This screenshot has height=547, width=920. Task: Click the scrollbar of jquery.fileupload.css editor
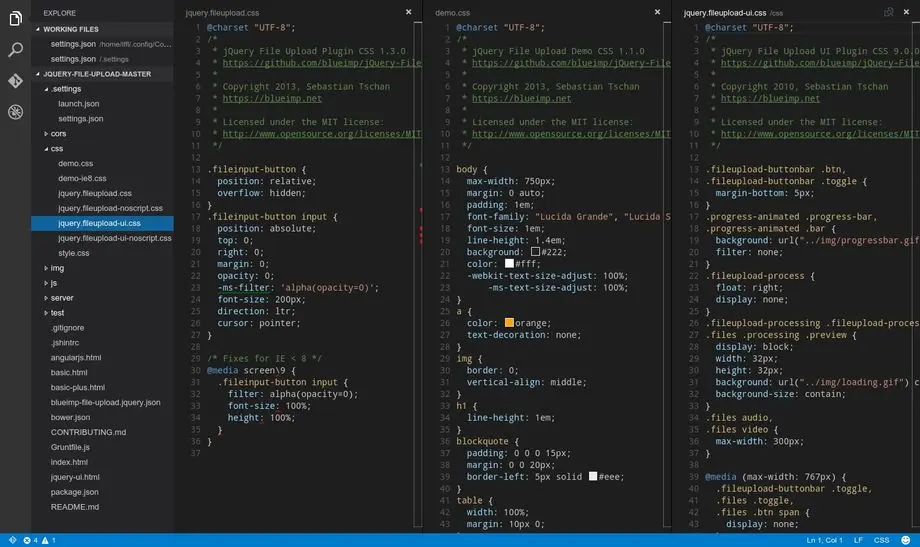[x=418, y=276]
